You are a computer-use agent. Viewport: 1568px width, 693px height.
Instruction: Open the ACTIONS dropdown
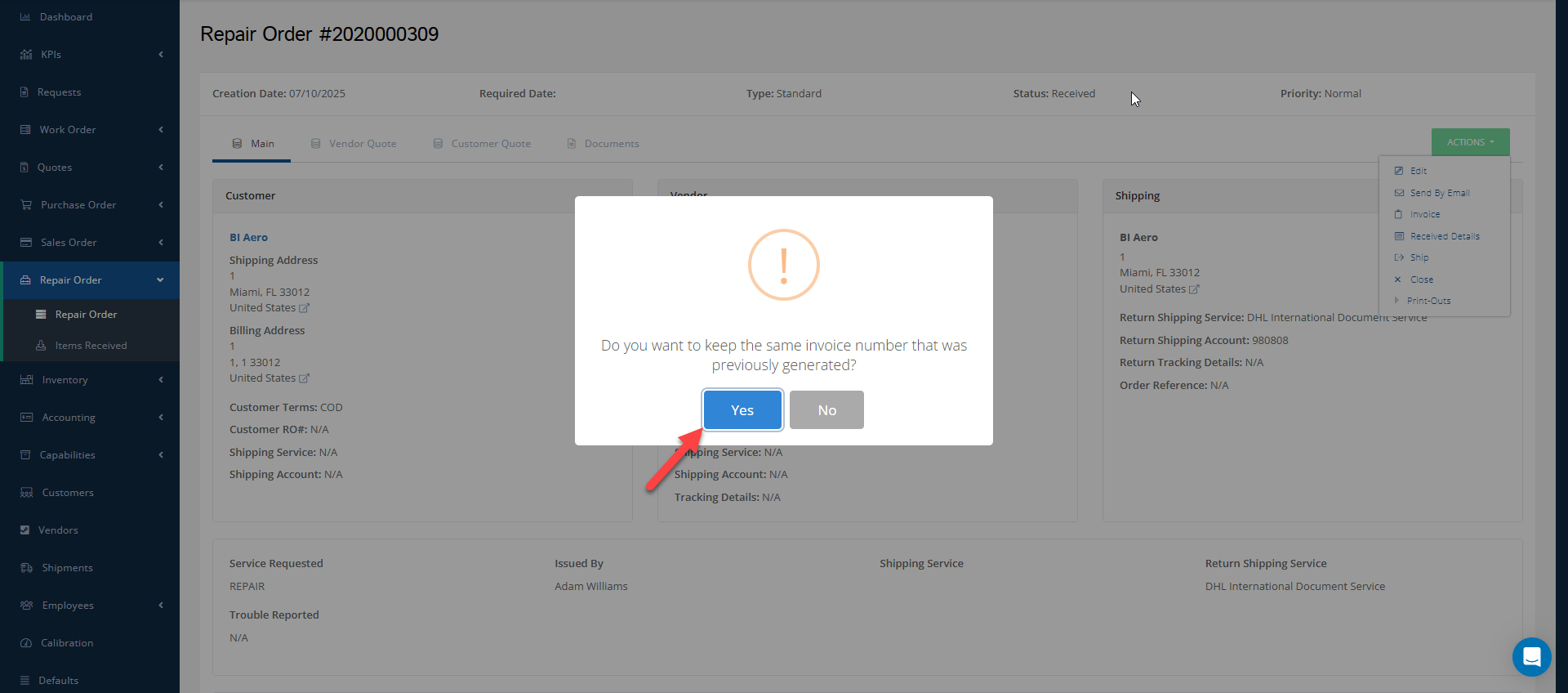[1470, 142]
